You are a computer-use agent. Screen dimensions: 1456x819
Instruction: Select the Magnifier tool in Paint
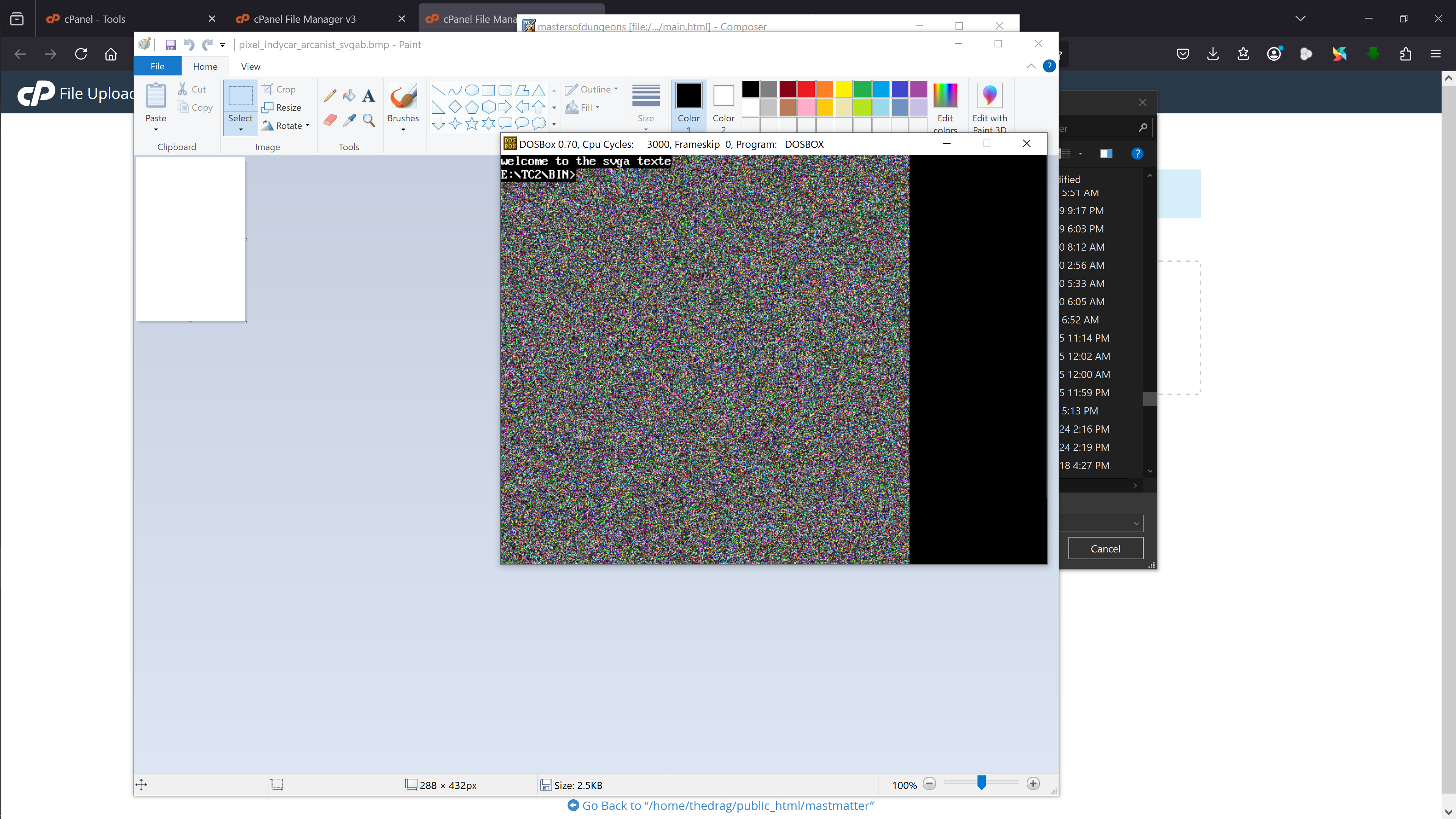(369, 121)
